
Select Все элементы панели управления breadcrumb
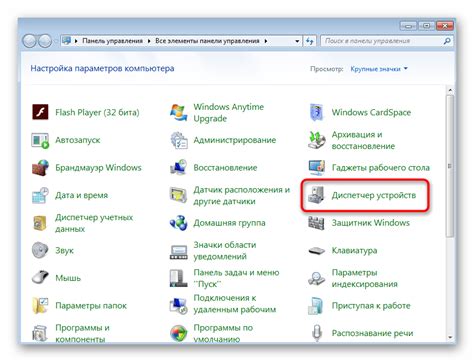[x=207, y=41]
